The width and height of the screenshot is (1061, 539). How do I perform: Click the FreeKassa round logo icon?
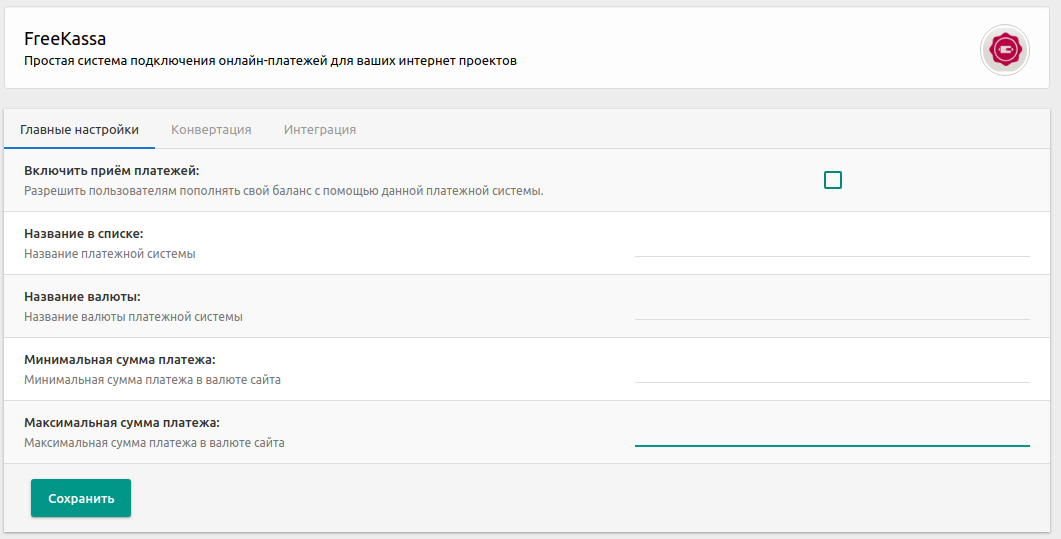(x=1005, y=49)
